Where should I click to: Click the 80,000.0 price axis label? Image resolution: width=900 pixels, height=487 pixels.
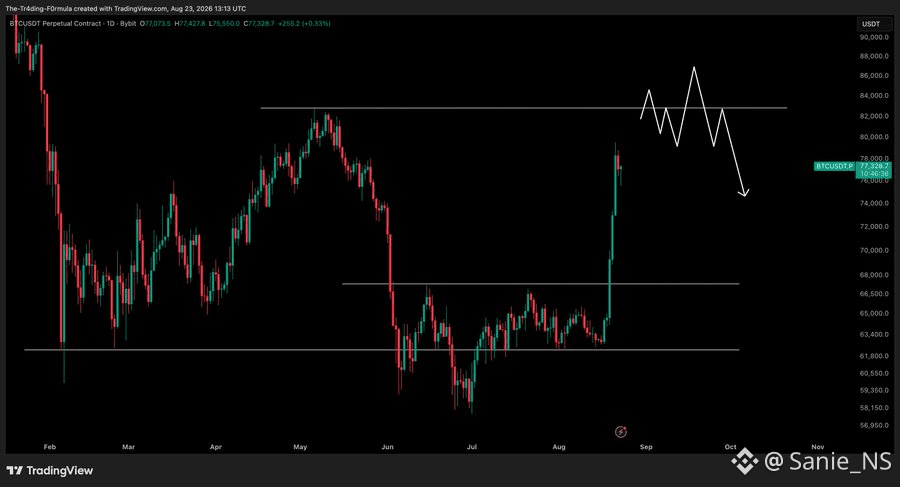tap(874, 137)
